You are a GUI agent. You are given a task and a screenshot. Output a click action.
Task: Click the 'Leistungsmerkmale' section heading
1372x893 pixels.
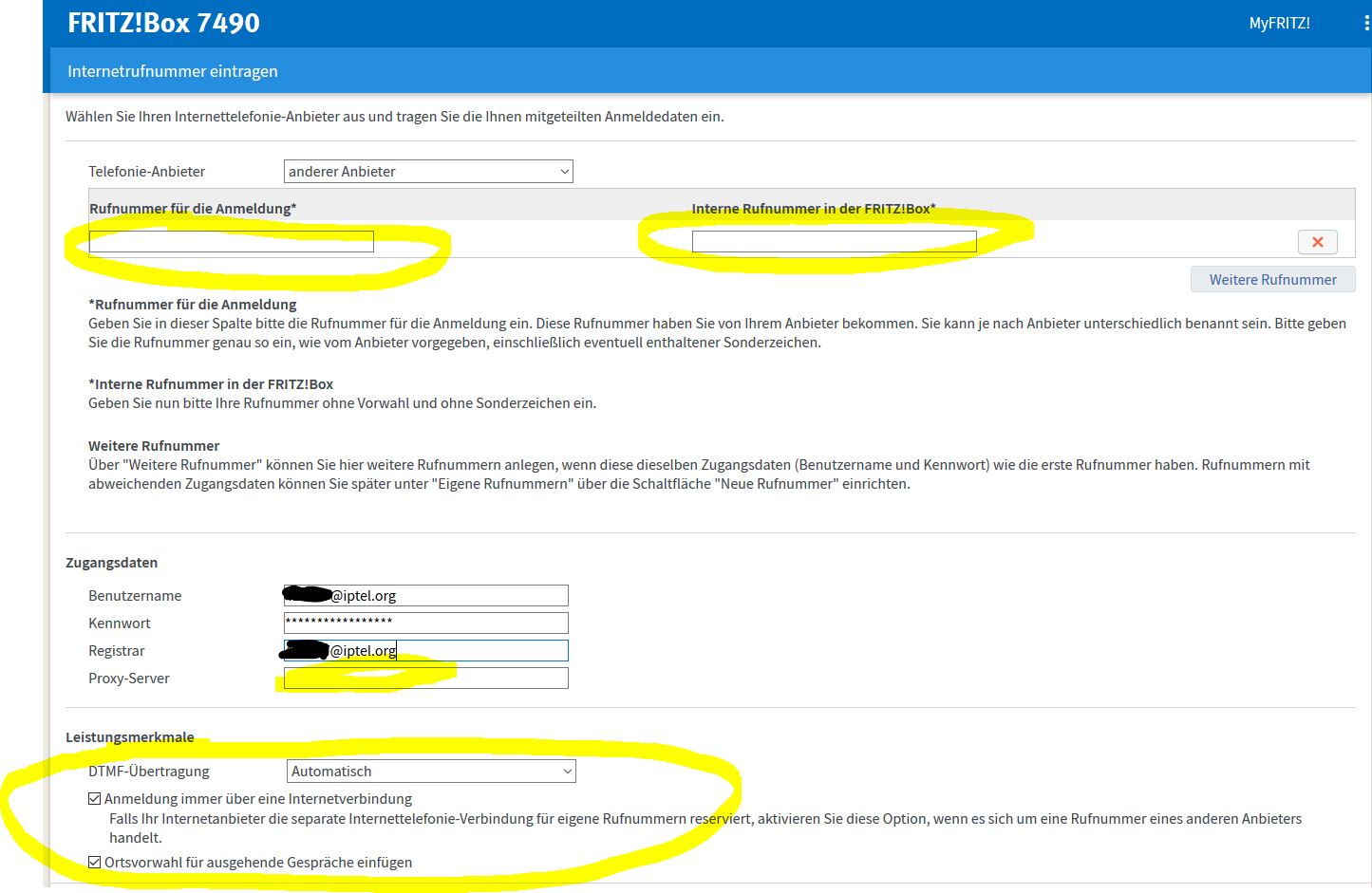(x=130, y=737)
